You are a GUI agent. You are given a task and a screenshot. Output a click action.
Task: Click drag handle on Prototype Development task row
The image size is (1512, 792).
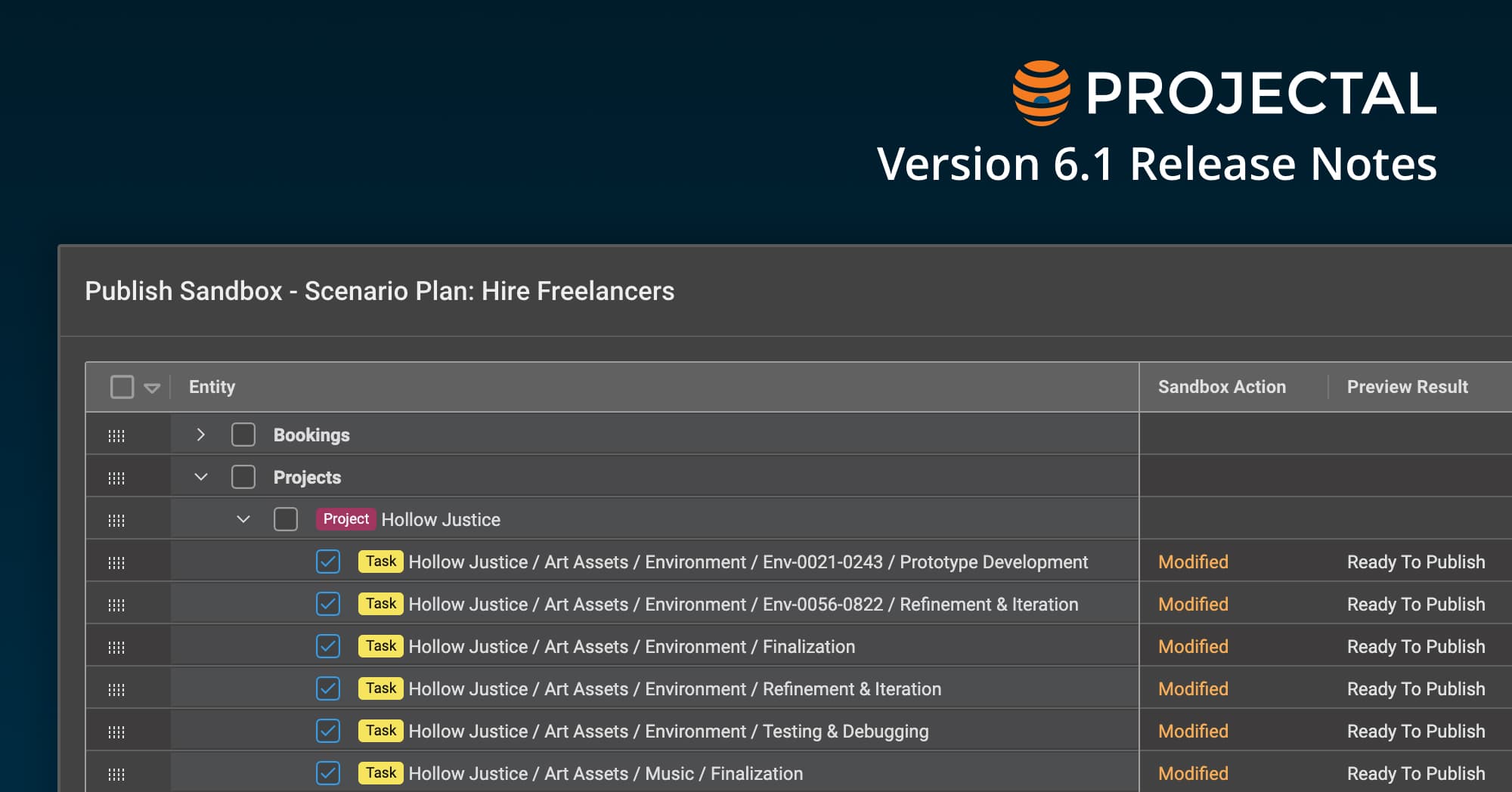pyautogui.click(x=116, y=563)
